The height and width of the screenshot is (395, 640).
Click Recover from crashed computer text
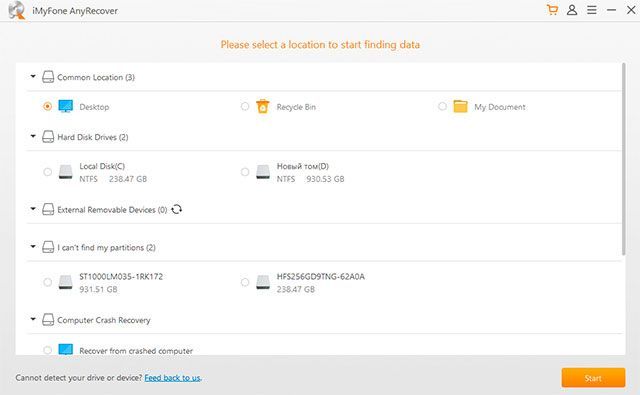(x=136, y=351)
